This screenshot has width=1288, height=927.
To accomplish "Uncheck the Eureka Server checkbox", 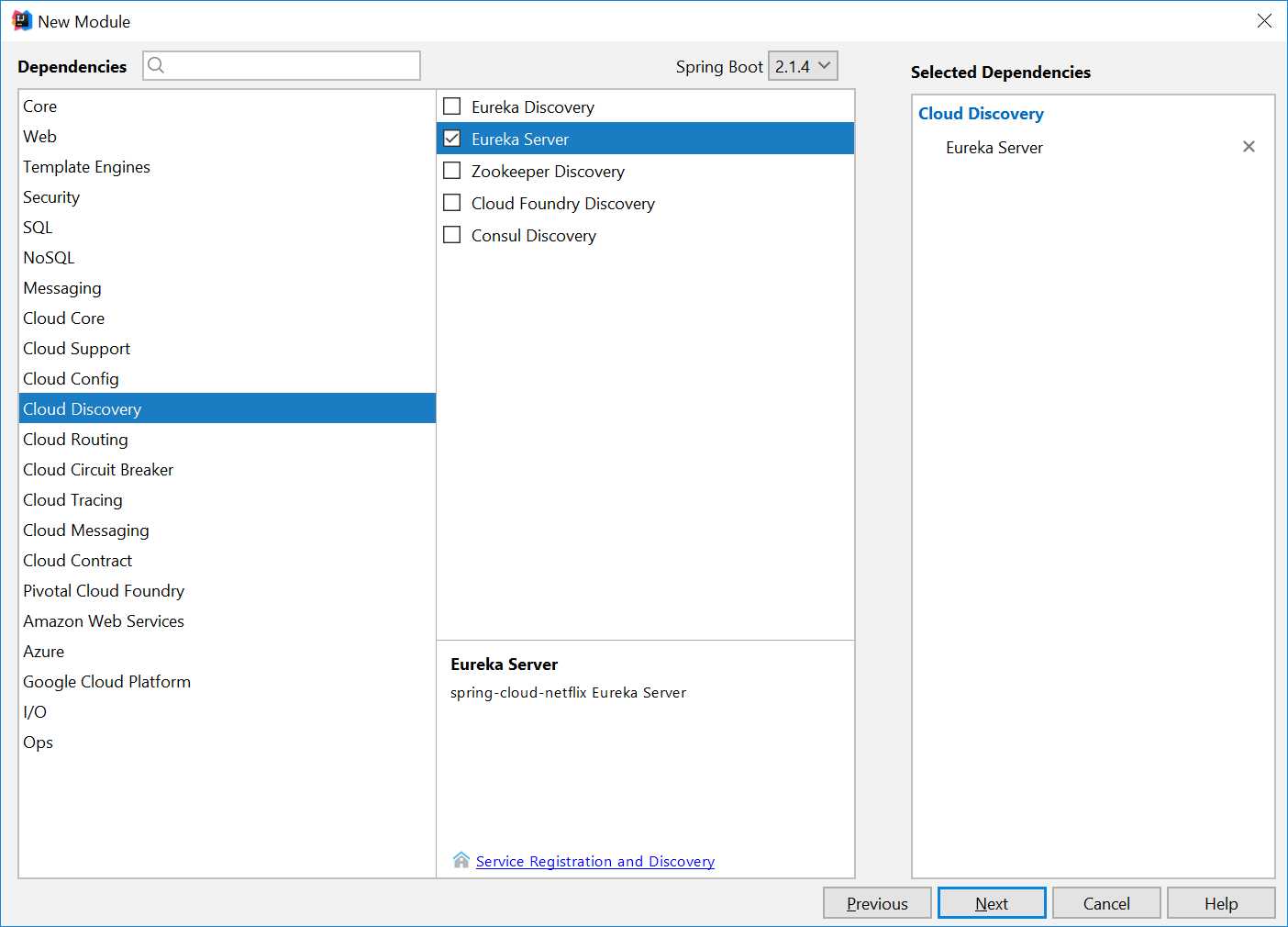I will click(452, 139).
